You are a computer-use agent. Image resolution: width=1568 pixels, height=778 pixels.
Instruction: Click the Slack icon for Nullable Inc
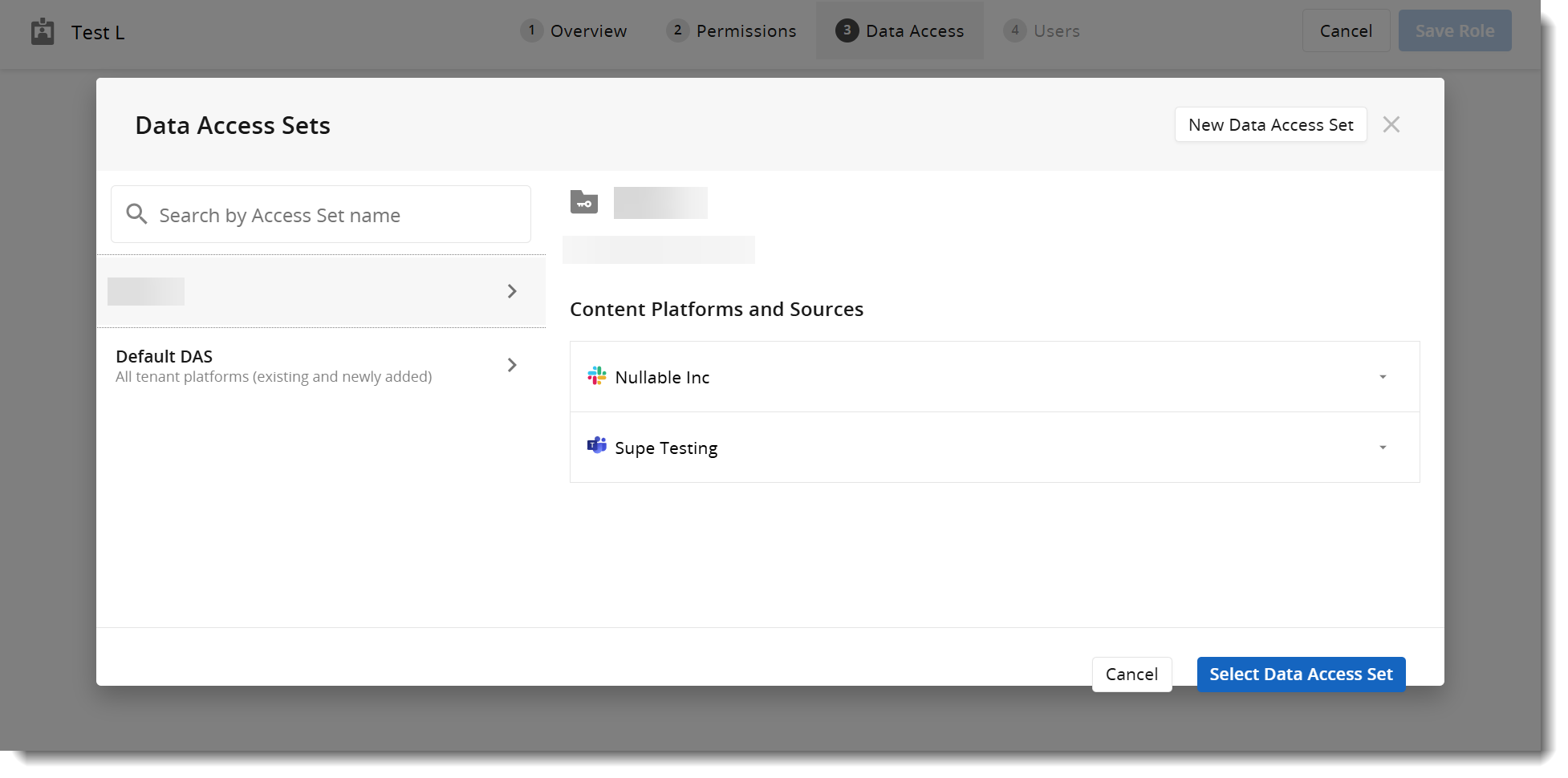pyautogui.click(x=596, y=376)
